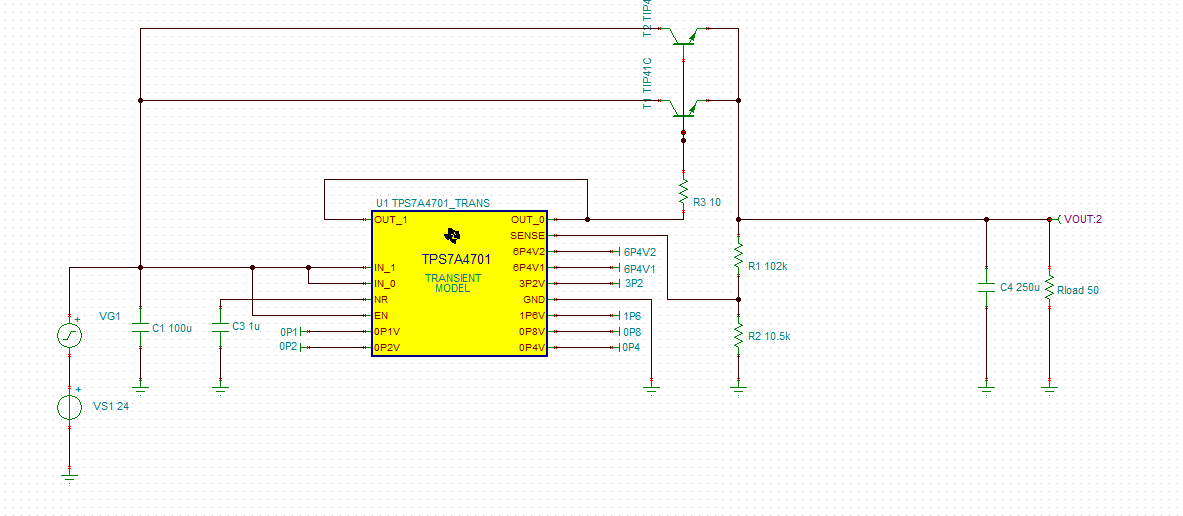Select the VS1 voltage source symbol

tap(69, 407)
